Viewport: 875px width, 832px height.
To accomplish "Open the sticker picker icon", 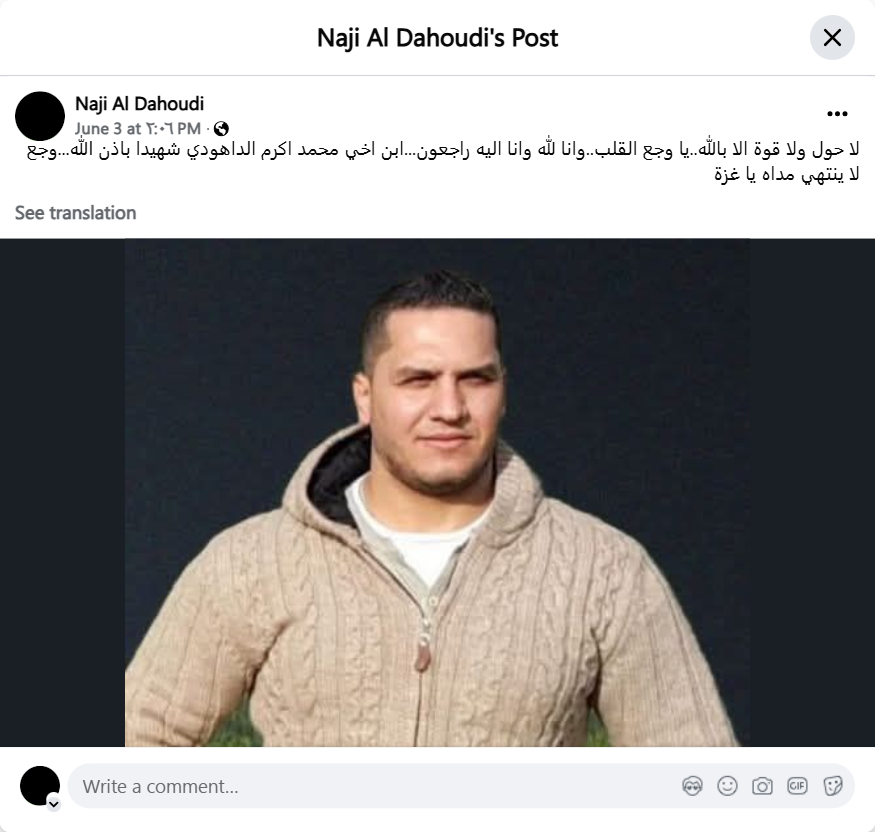I will [832, 786].
